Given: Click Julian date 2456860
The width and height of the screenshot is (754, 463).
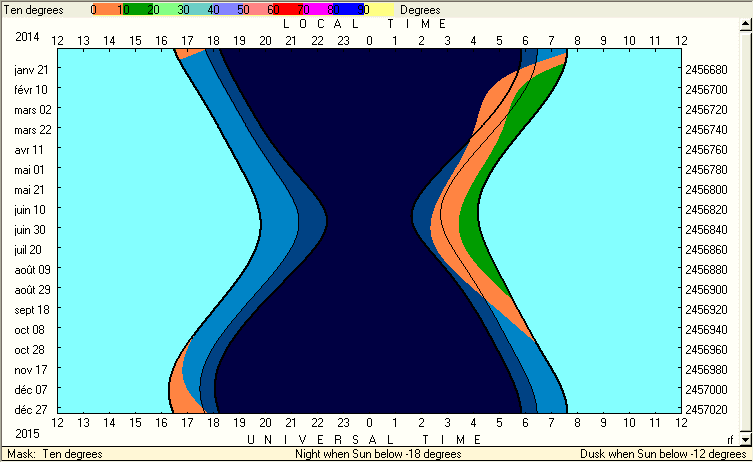Looking at the screenshot, I should click(x=706, y=250).
